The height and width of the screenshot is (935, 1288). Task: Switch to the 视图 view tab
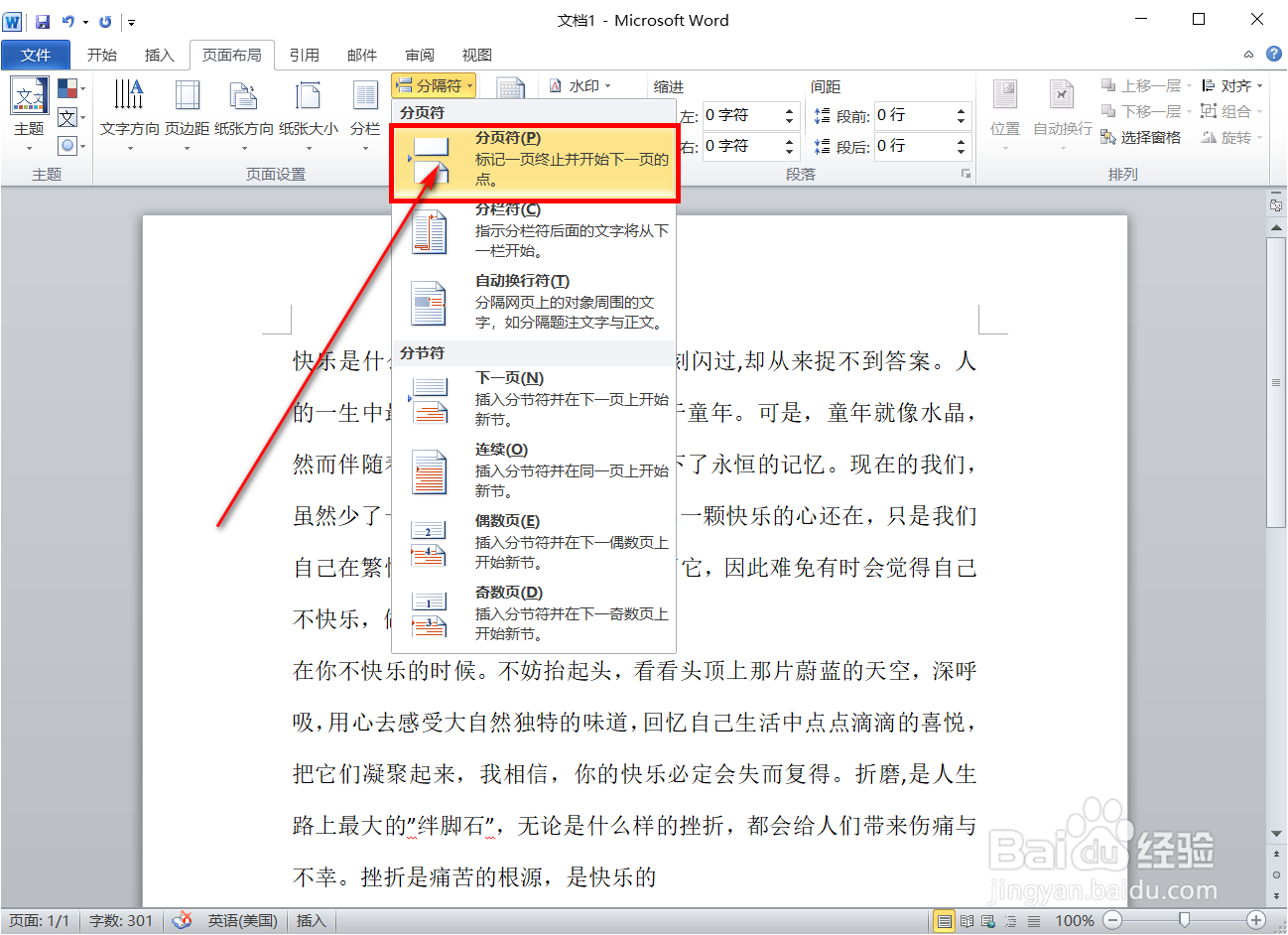[x=477, y=55]
